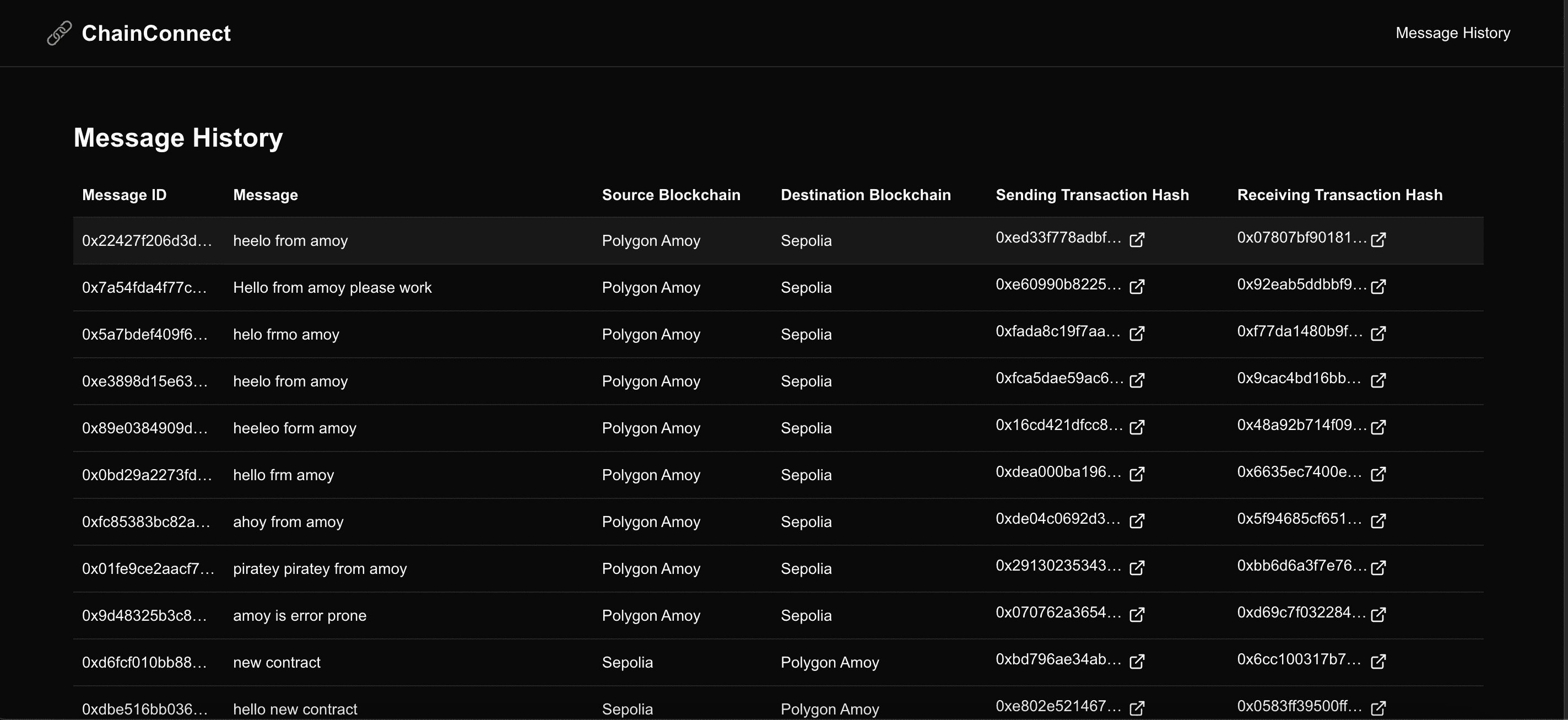The height and width of the screenshot is (720, 1568).
Task: Select message ID 0xe3898d15e63
Action: click(145, 382)
